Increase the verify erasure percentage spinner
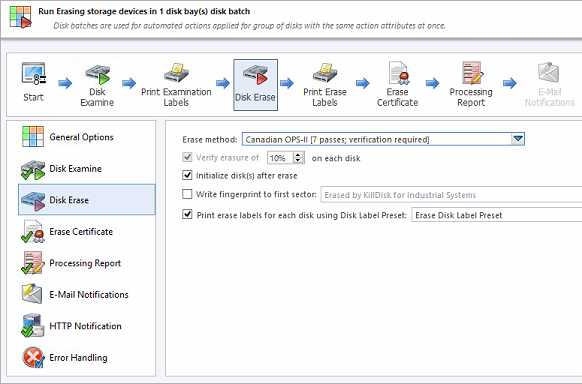The width and height of the screenshot is (582, 384). tap(298, 154)
